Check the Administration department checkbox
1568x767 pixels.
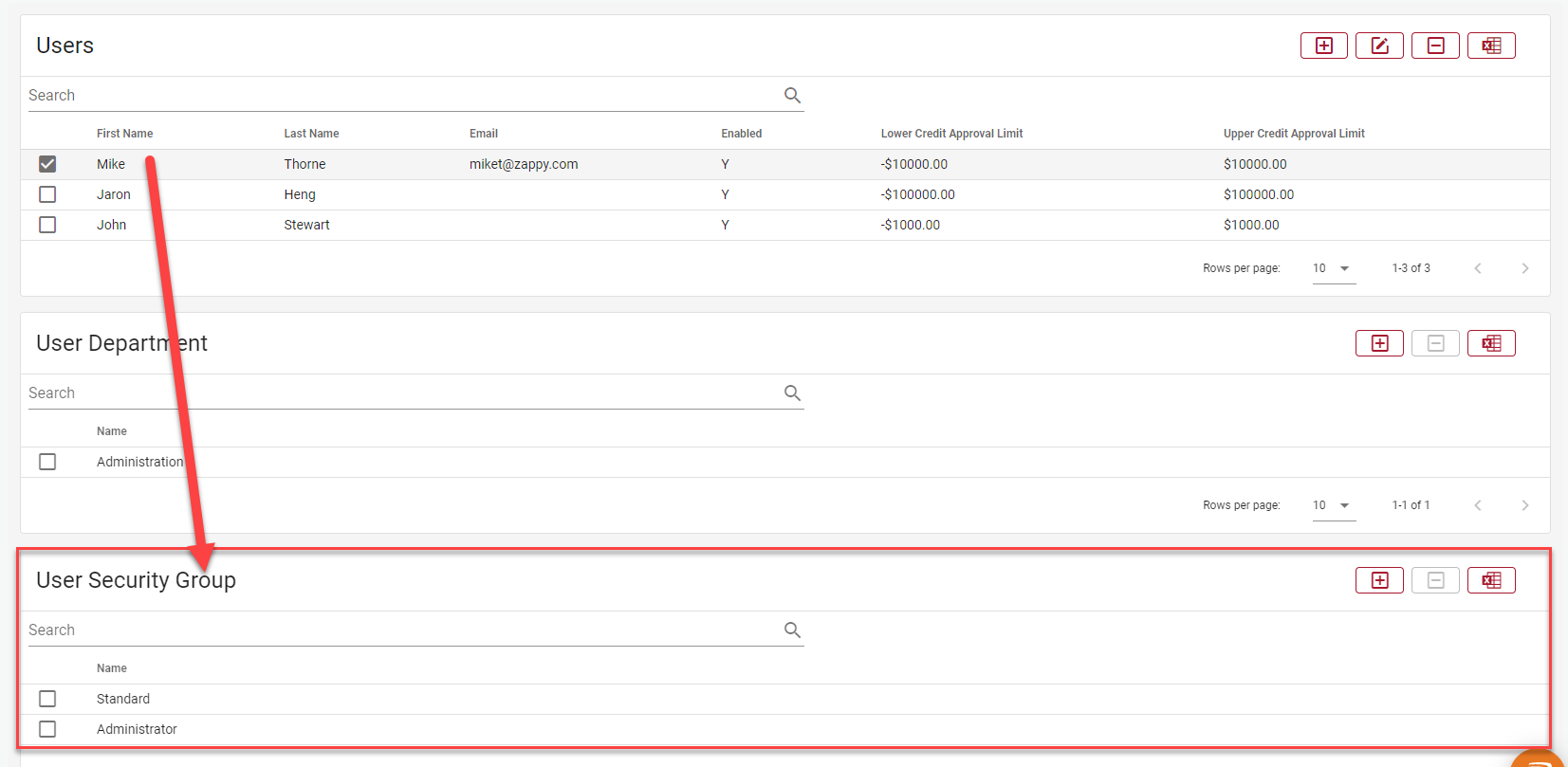pyautogui.click(x=47, y=462)
